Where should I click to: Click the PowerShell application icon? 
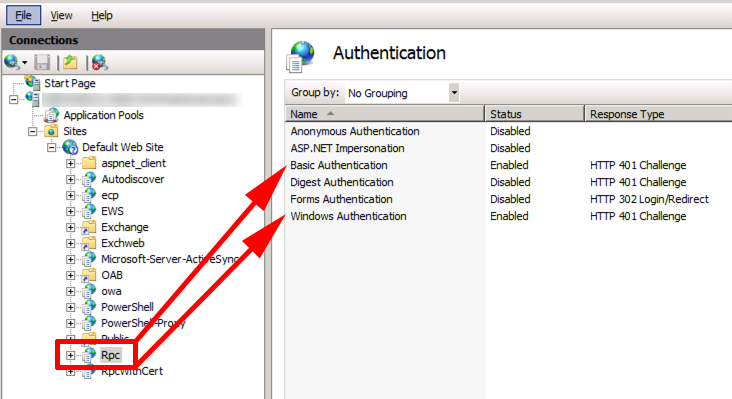click(x=89, y=307)
